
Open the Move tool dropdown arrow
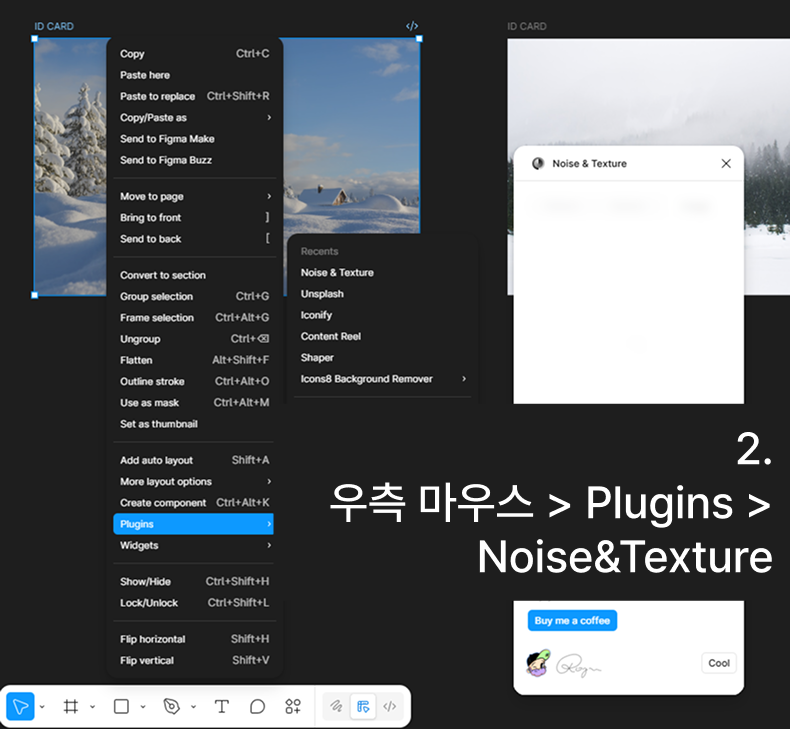(x=42, y=707)
